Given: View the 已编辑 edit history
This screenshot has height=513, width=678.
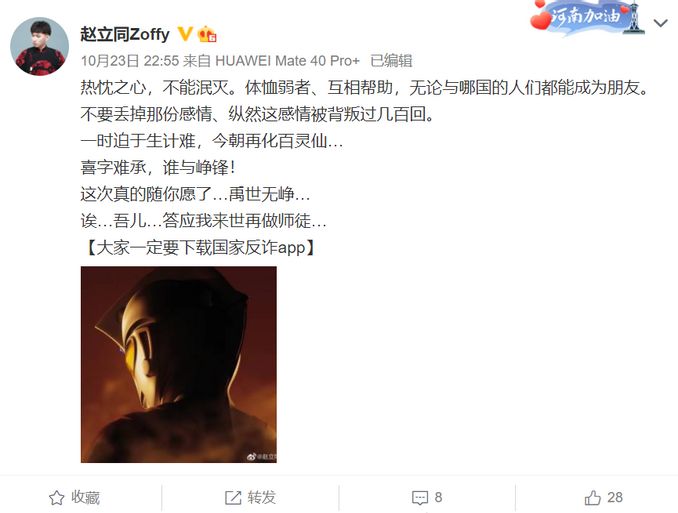Looking at the screenshot, I should tap(391, 61).
